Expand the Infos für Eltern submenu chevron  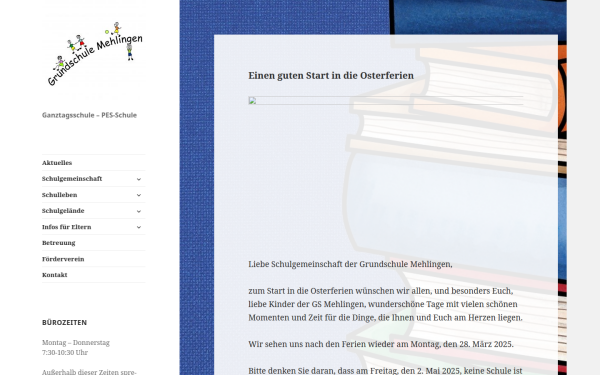pos(139,227)
